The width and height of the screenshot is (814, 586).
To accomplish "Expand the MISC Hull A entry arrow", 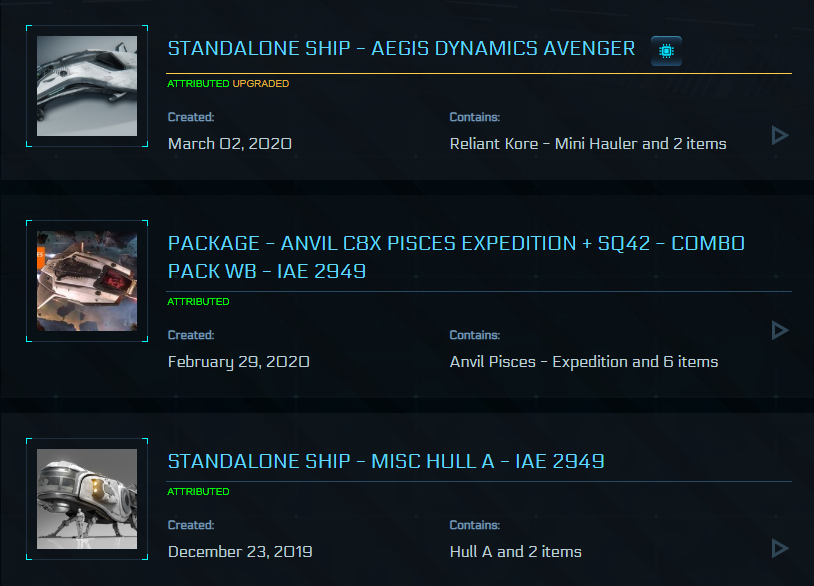I will click(x=780, y=548).
